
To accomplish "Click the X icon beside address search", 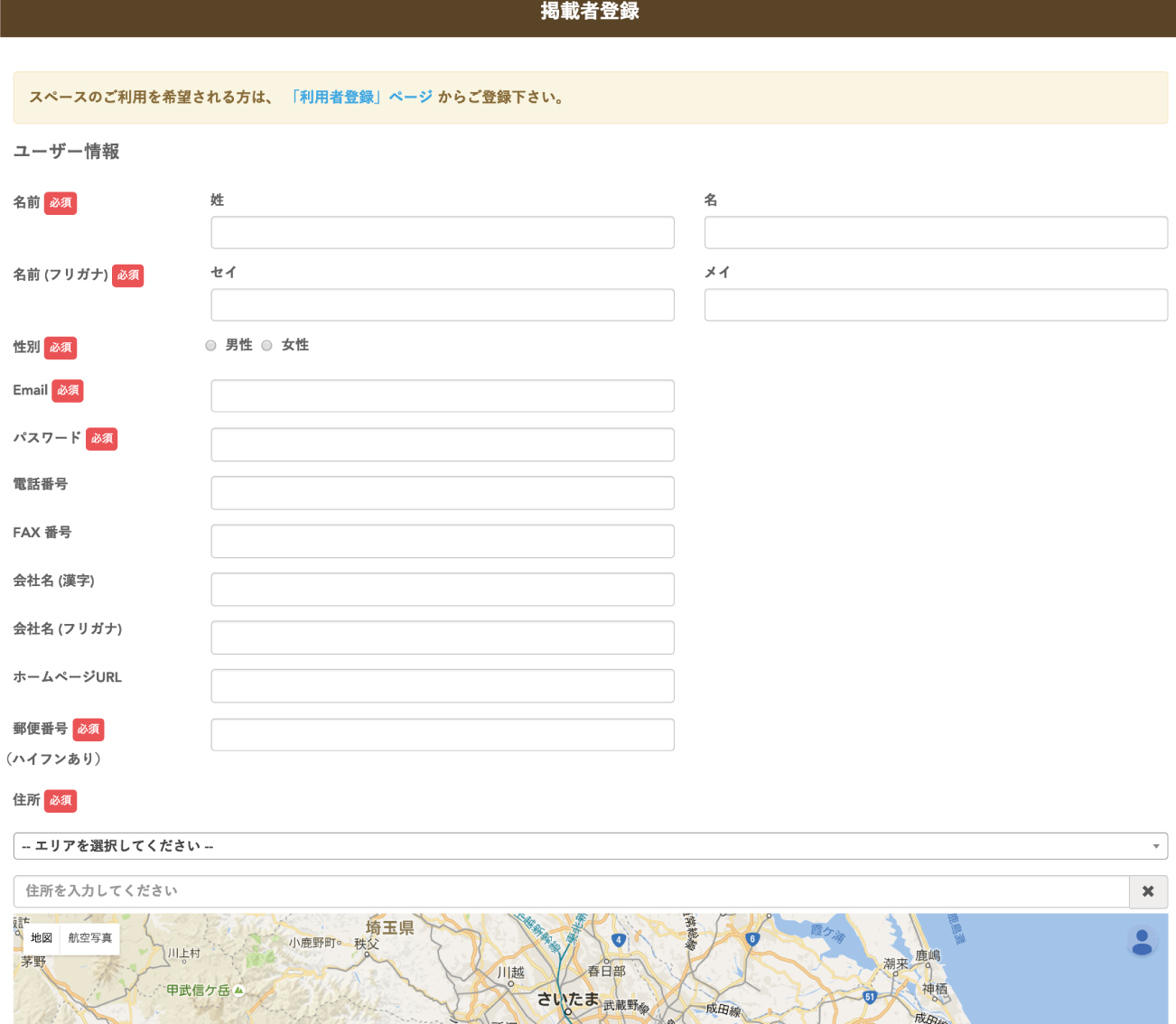I will tap(1148, 891).
